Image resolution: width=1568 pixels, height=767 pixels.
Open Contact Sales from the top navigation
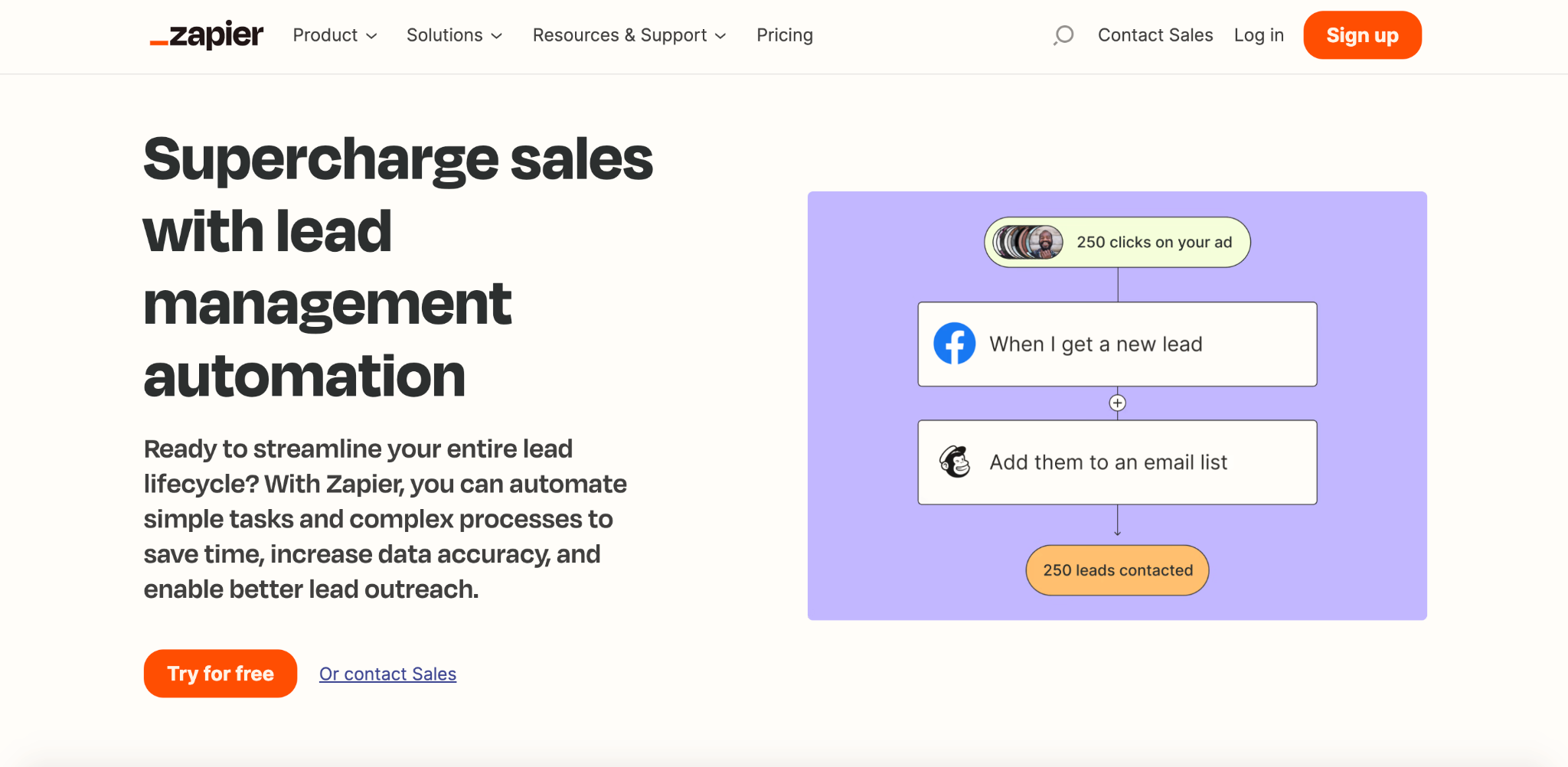click(x=1155, y=35)
